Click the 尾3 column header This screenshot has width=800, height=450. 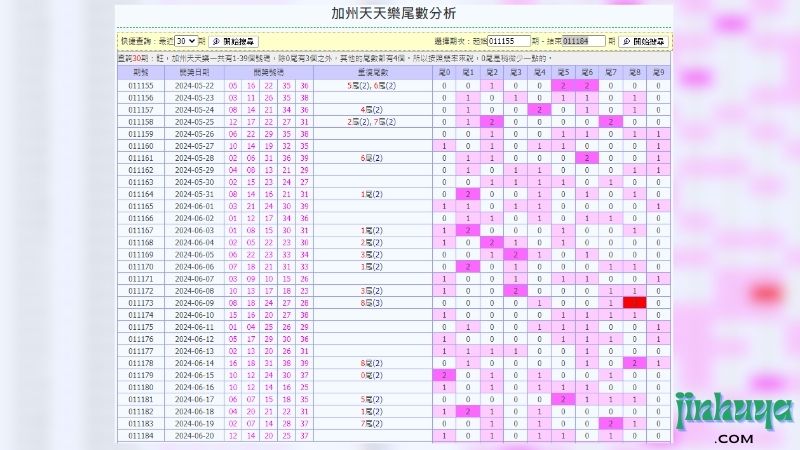pyautogui.click(x=516, y=73)
